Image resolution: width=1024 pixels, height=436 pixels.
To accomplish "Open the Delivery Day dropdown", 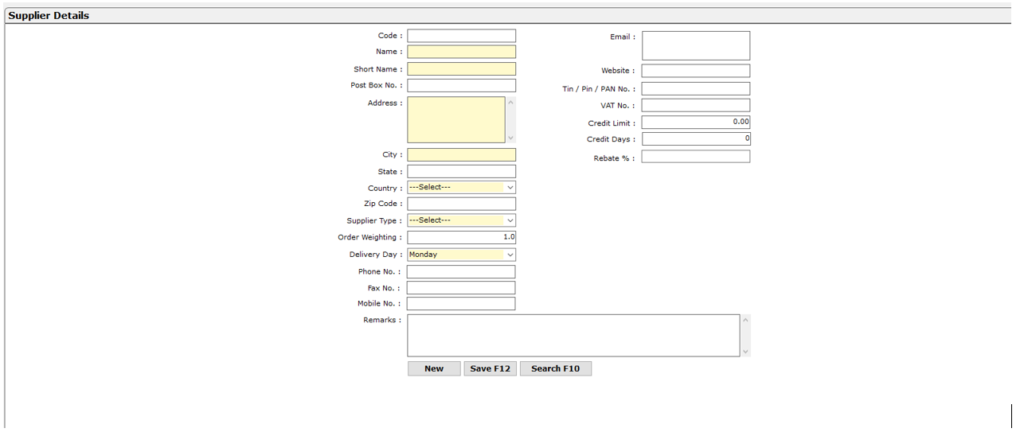I will click(x=461, y=254).
